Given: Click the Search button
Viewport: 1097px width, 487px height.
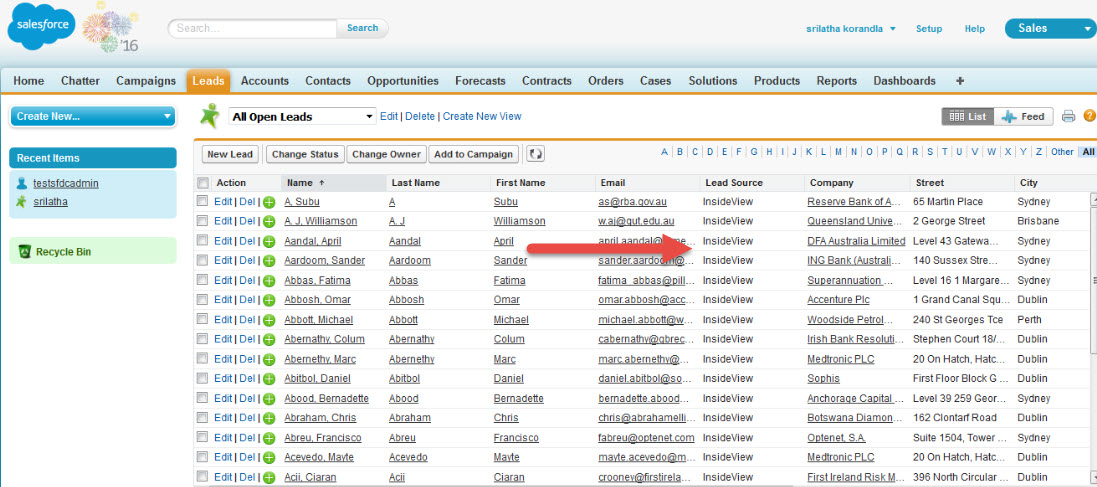Looking at the screenshot, I should pyautogui.click(x=362, y=28).
